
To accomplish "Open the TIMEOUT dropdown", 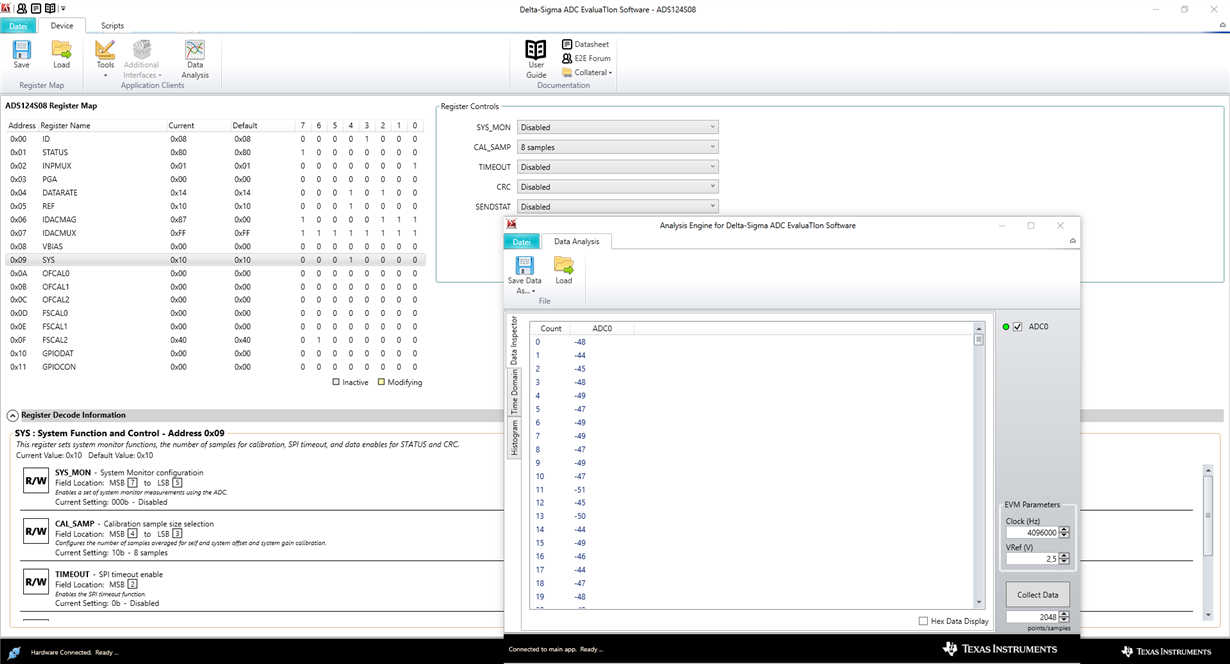I will click(x=618, y=167).
